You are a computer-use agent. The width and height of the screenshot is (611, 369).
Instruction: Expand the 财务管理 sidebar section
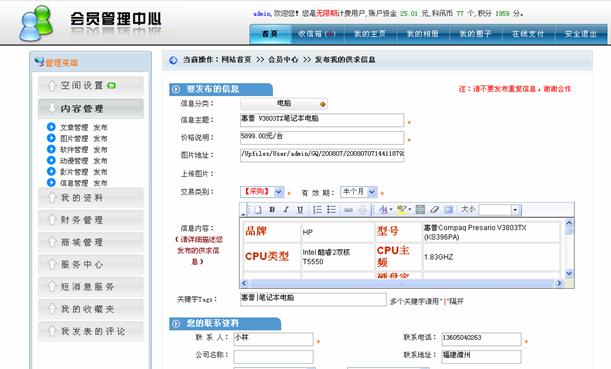pos(91,220)
